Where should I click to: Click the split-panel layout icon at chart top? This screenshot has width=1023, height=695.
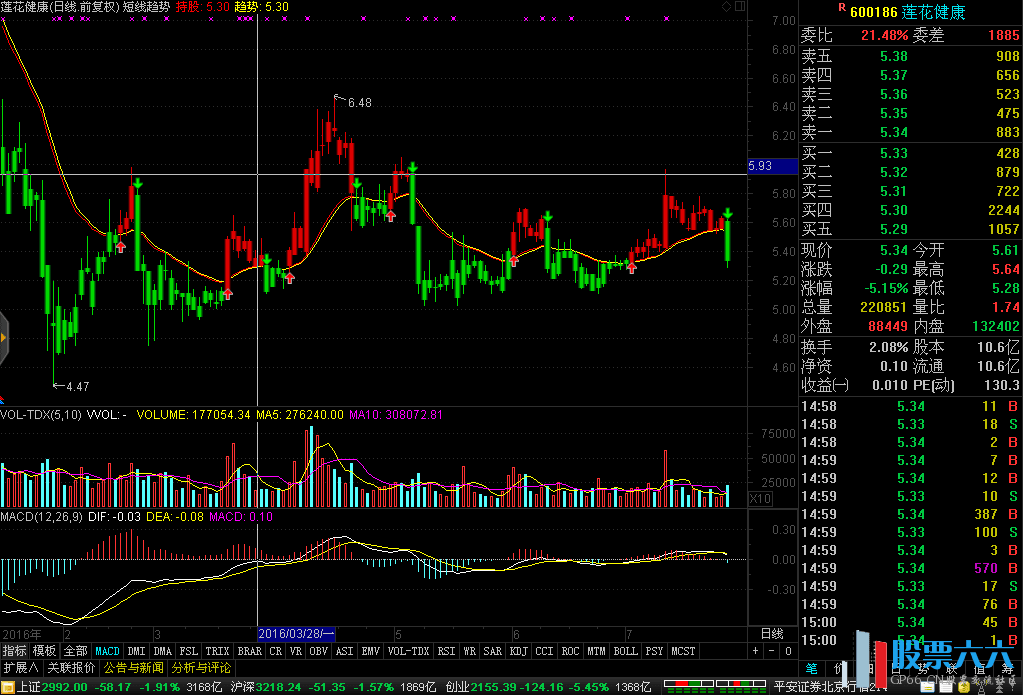click(739, 6)
